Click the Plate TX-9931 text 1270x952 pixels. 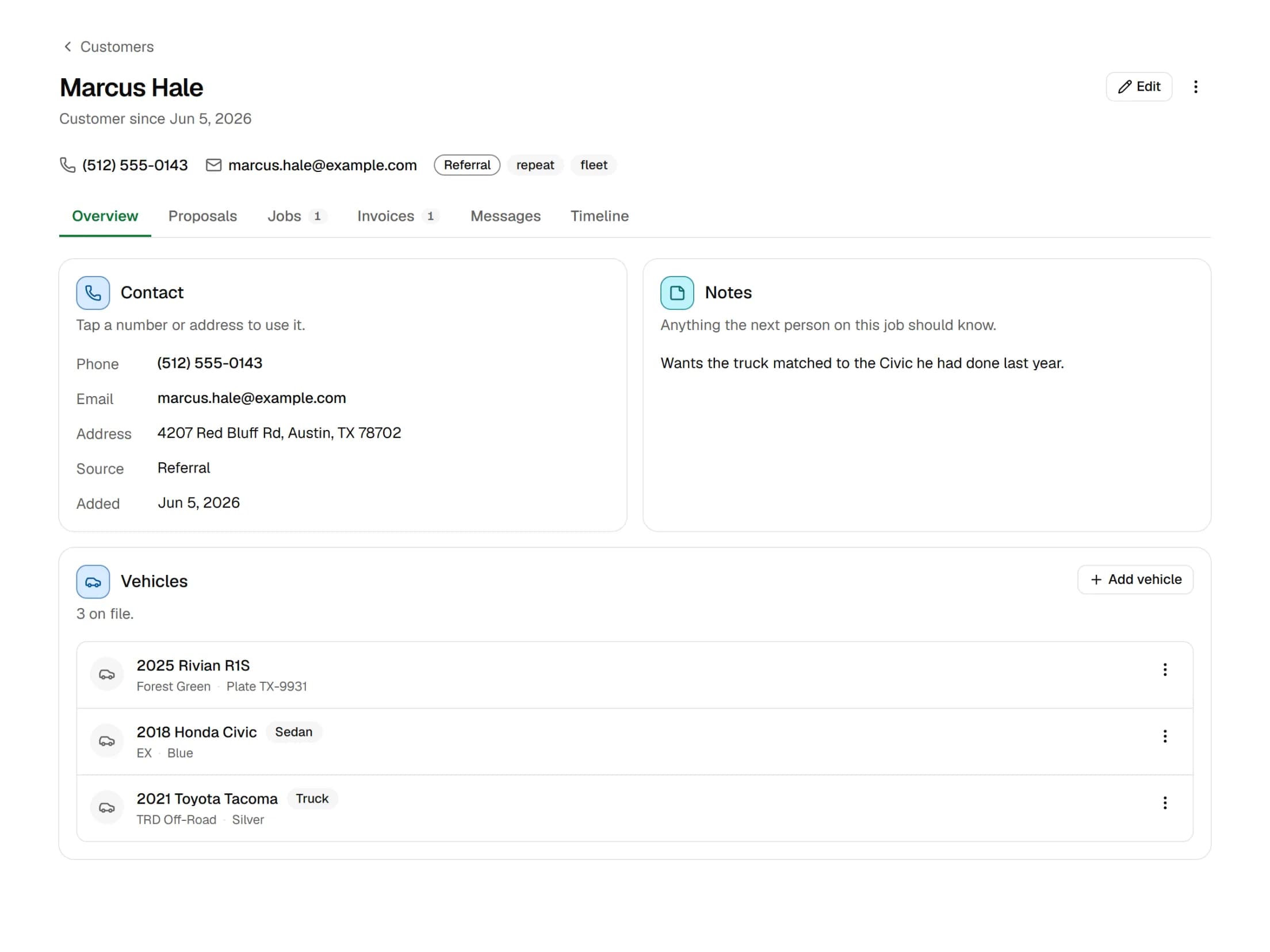266,686
